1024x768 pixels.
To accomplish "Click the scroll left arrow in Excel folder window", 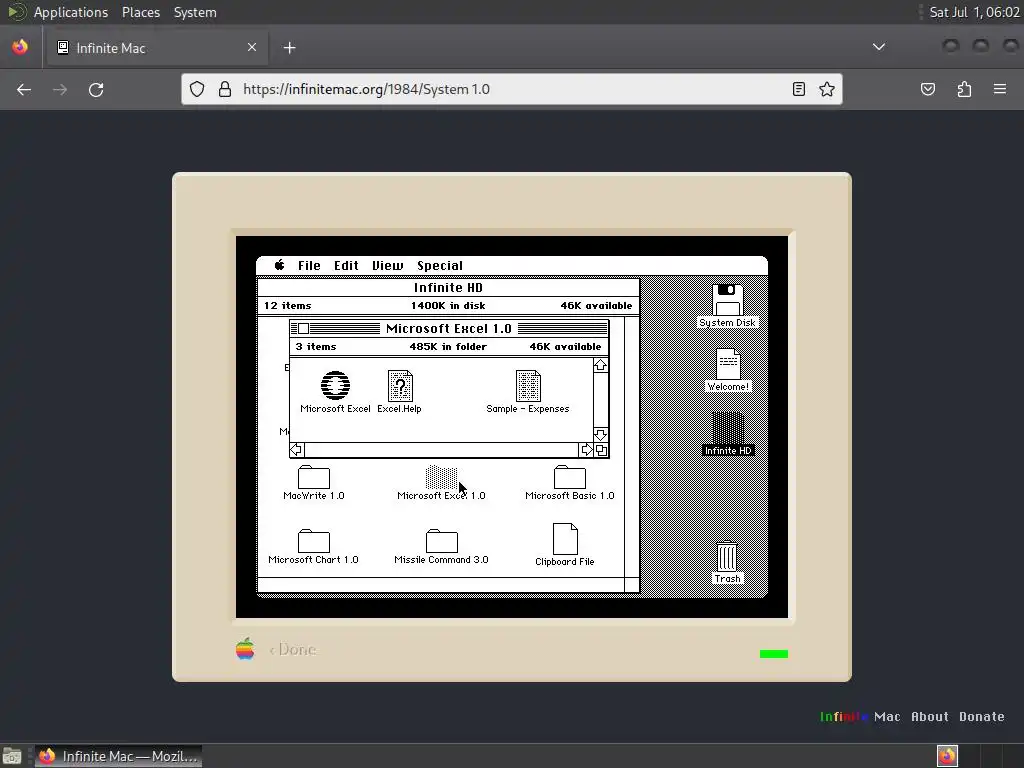I will (x=296, y=449).
